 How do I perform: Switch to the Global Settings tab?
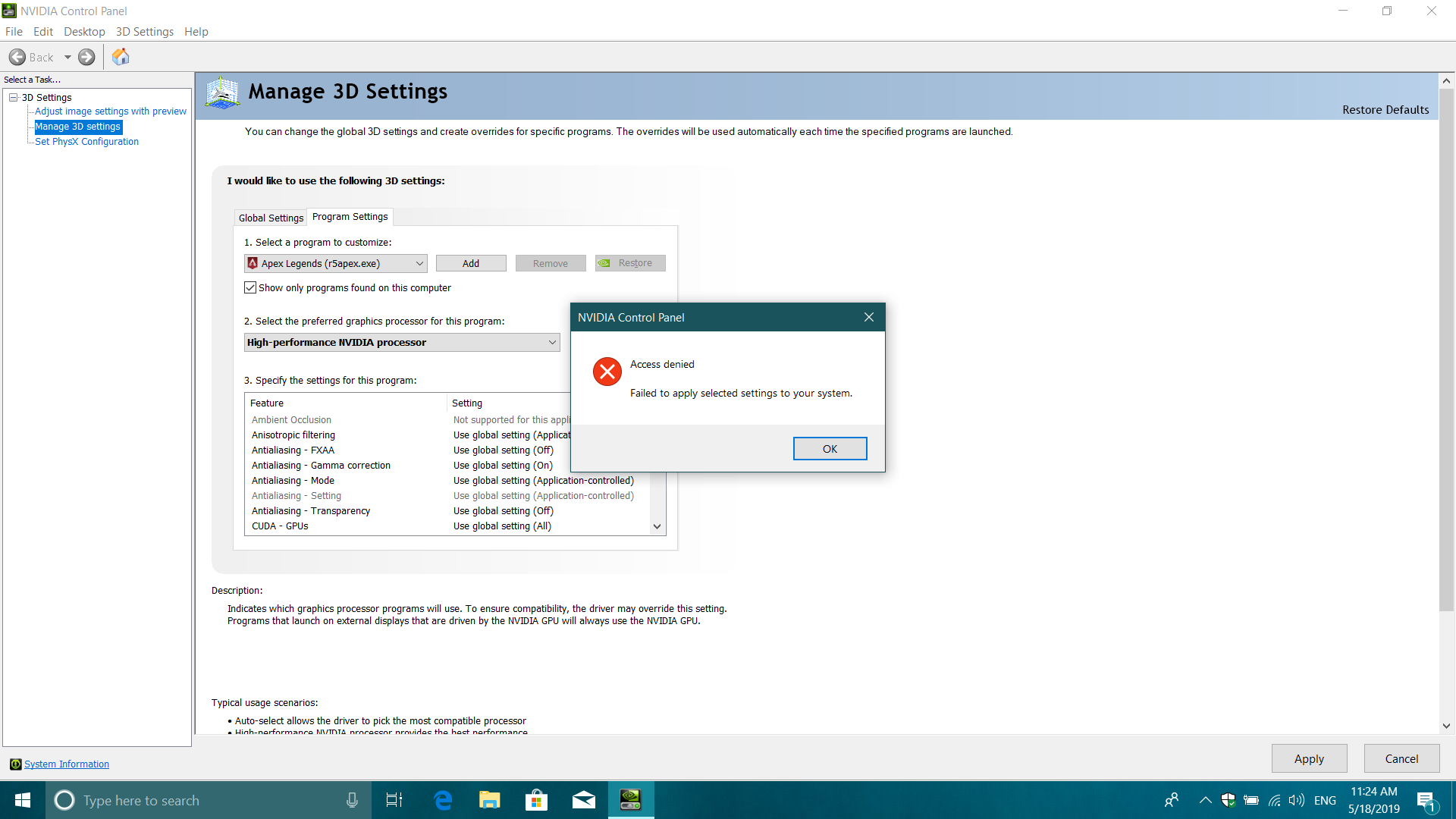pos(271,218)
